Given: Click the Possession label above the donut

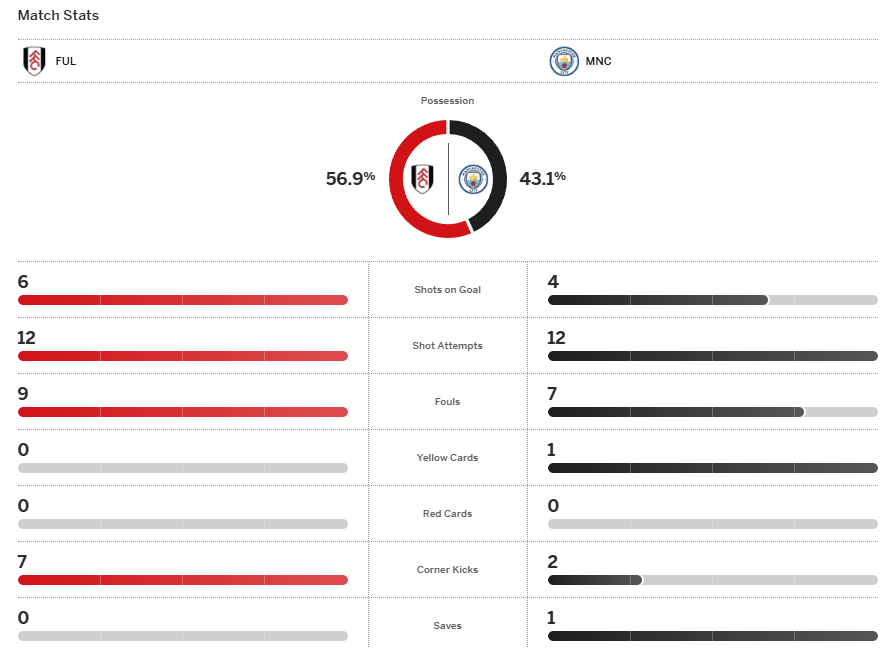Looking at the screenshot, I should (447, 101).
